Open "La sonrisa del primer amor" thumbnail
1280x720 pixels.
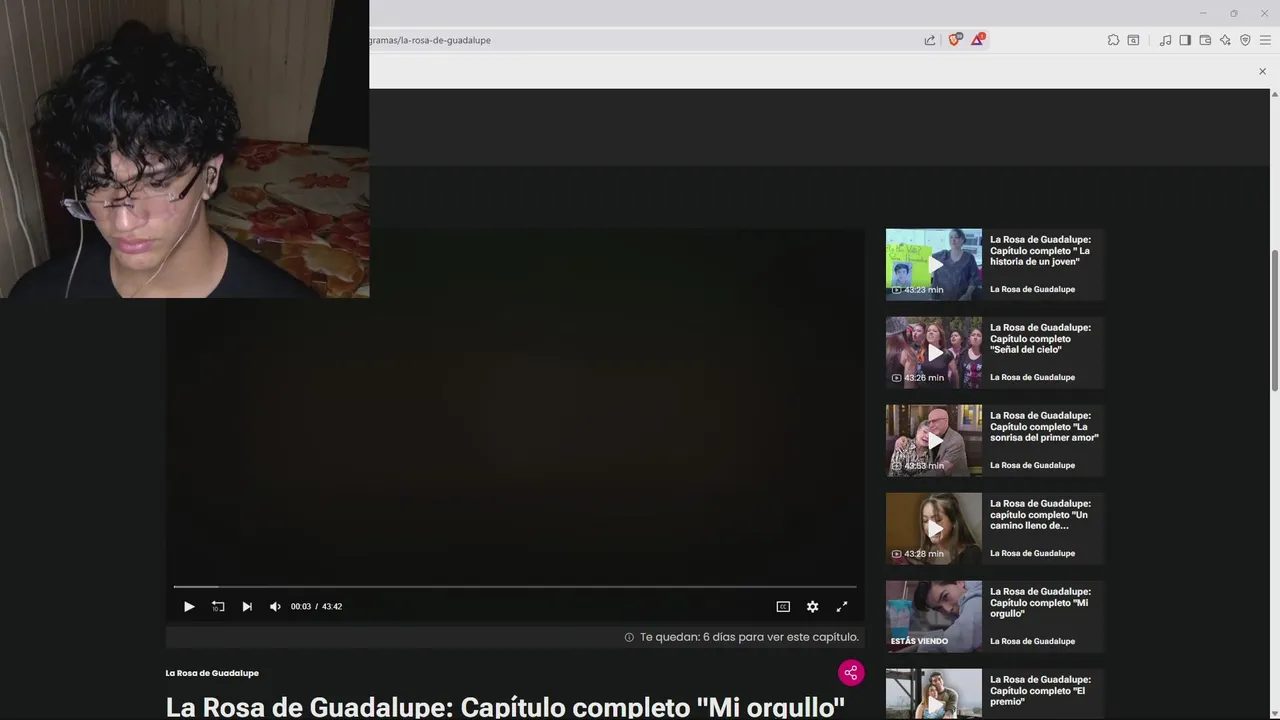point(934,440)
